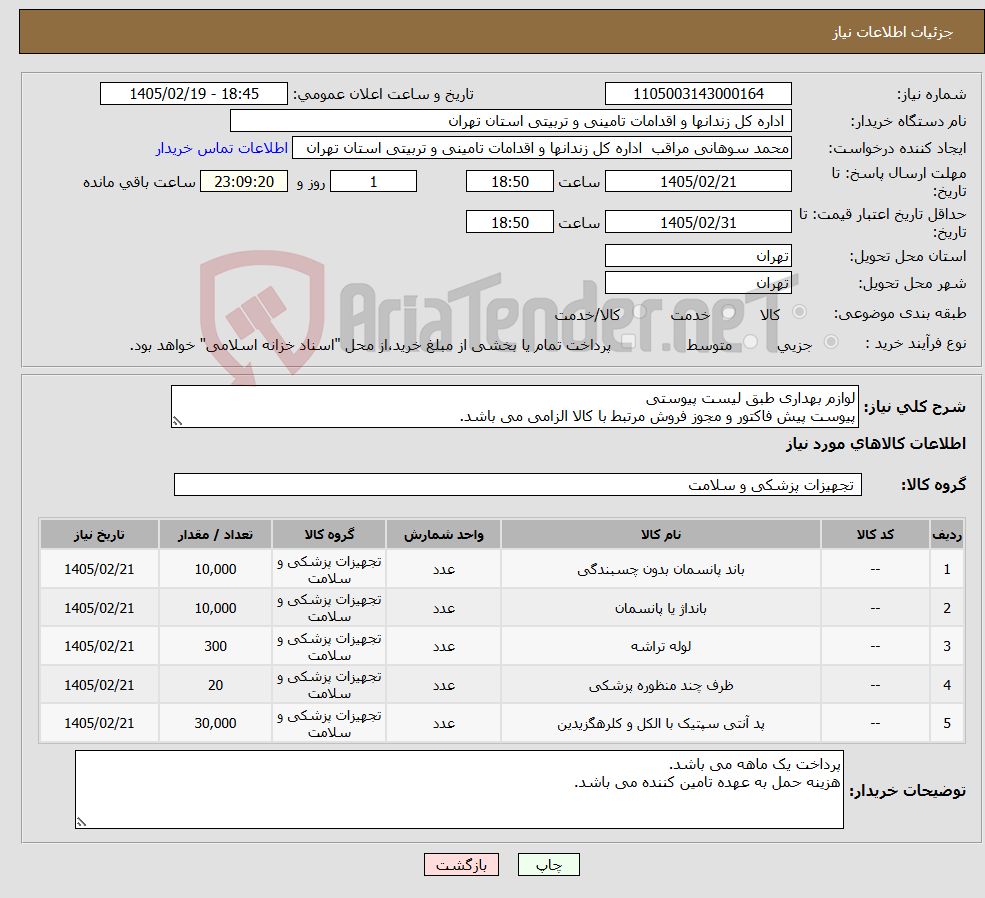Click the نام کالا column header
This screenshot has height=898, width=985.
[661, 534]
